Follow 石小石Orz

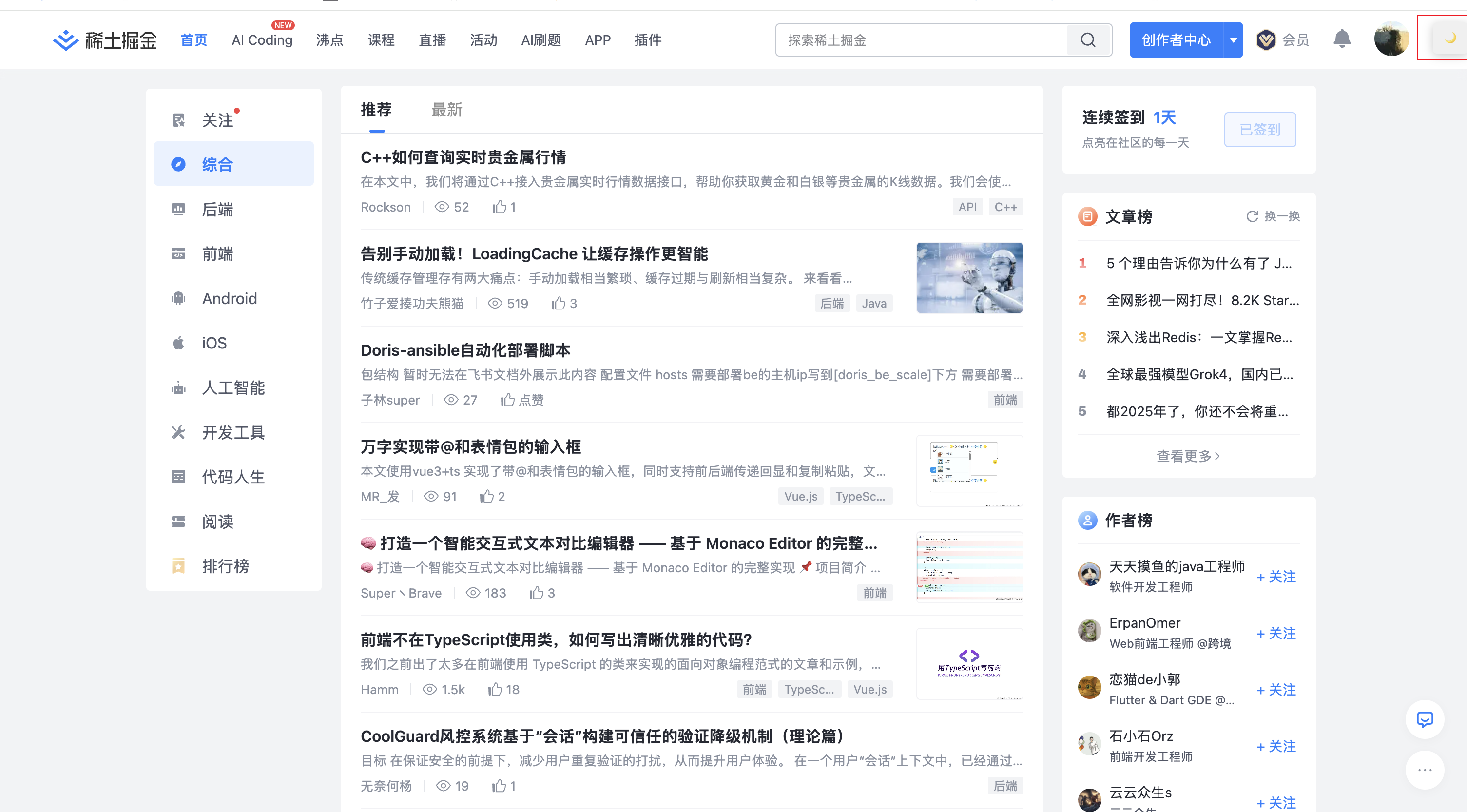(x=1275, y=746)
